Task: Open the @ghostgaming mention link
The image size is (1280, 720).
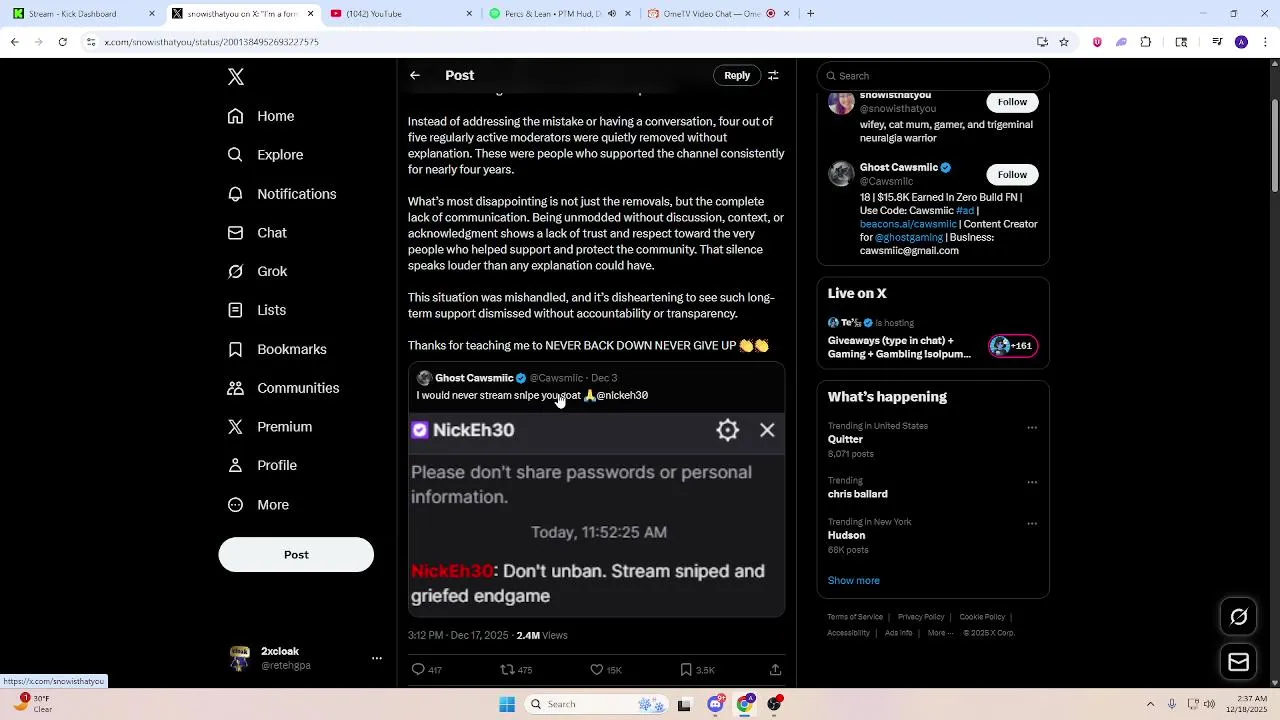Action: 909,238
